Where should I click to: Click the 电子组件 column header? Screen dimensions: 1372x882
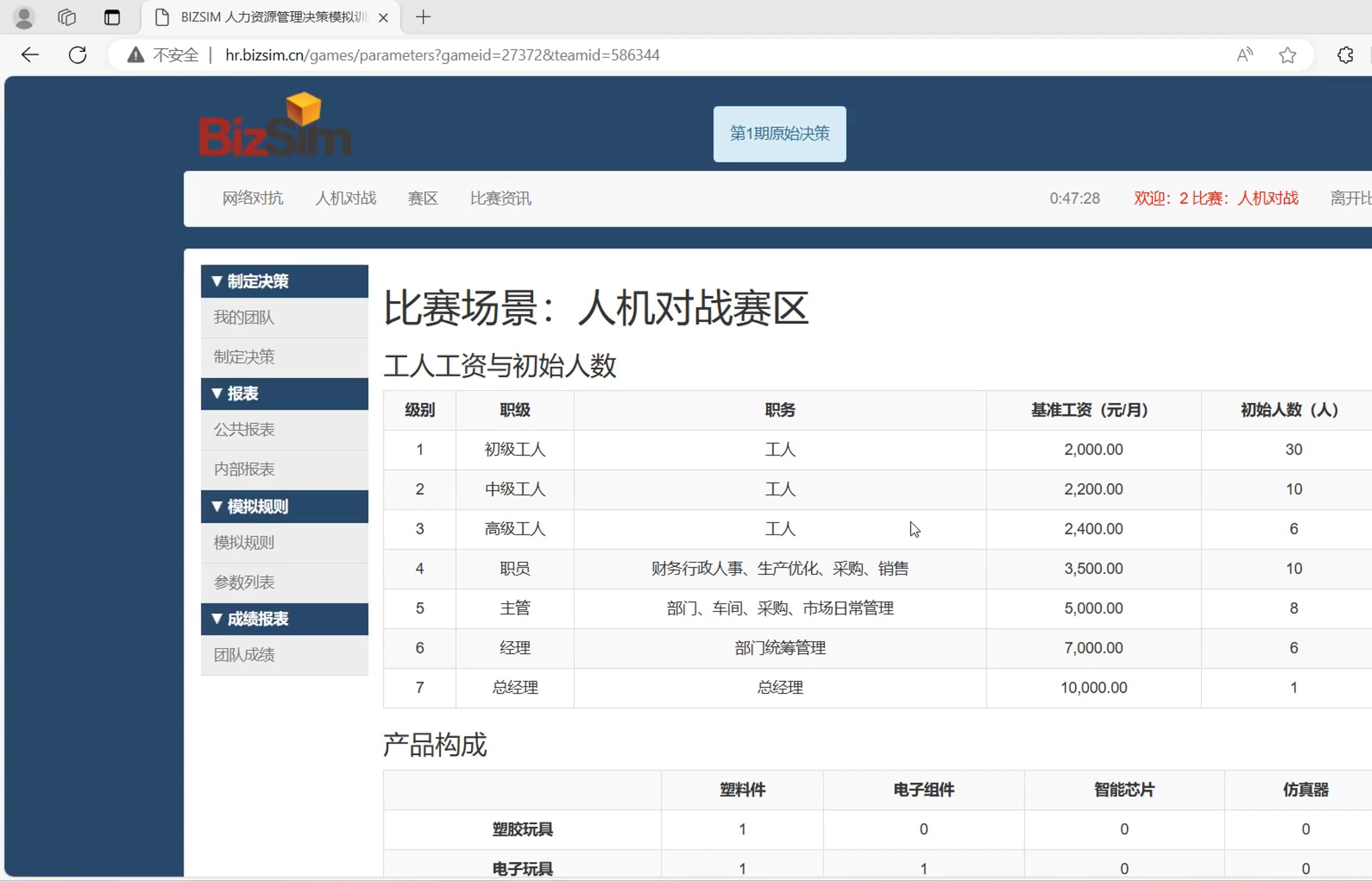(924, 790)
